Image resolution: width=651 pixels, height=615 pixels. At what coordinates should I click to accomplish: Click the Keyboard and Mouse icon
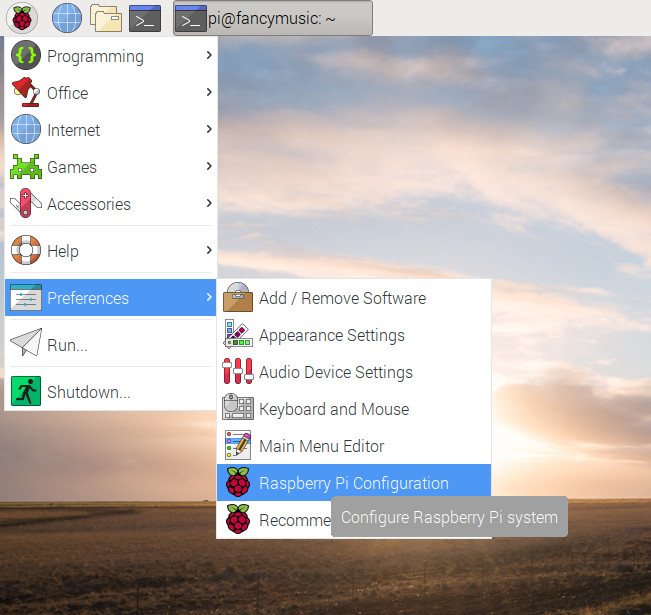point(238,407)
